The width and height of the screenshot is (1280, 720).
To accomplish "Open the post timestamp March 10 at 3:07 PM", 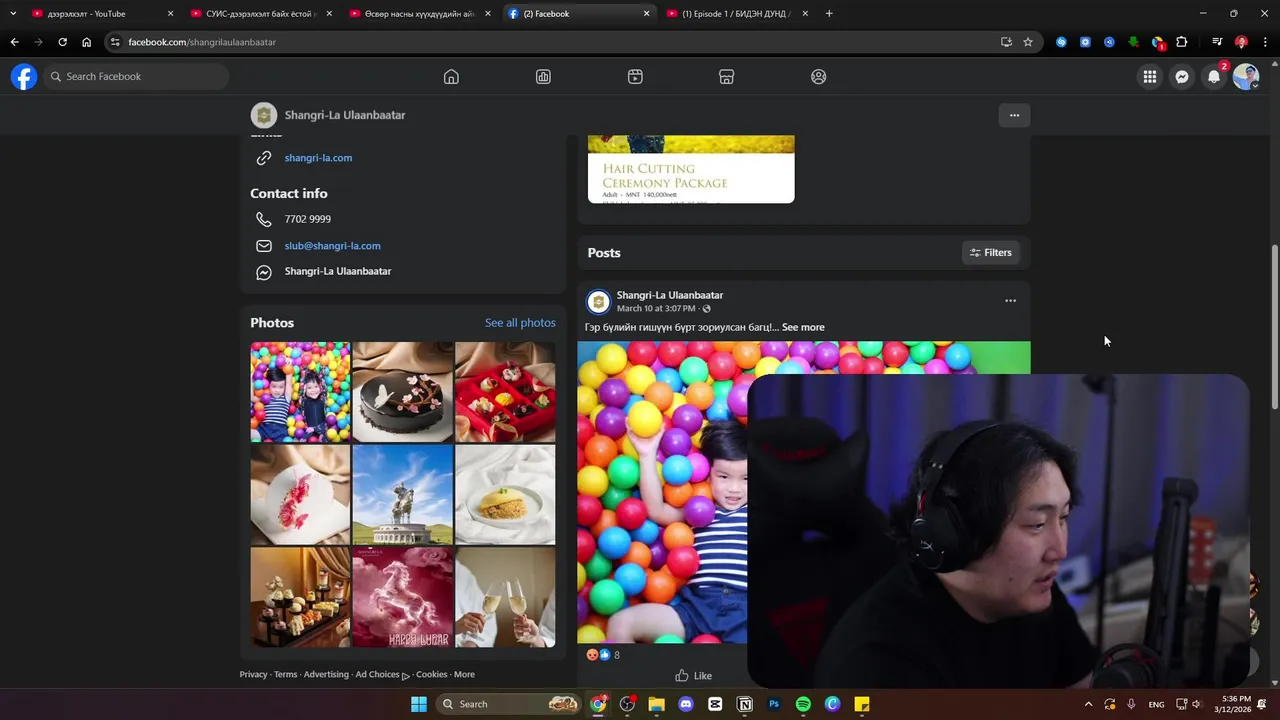I will (656, 309).
